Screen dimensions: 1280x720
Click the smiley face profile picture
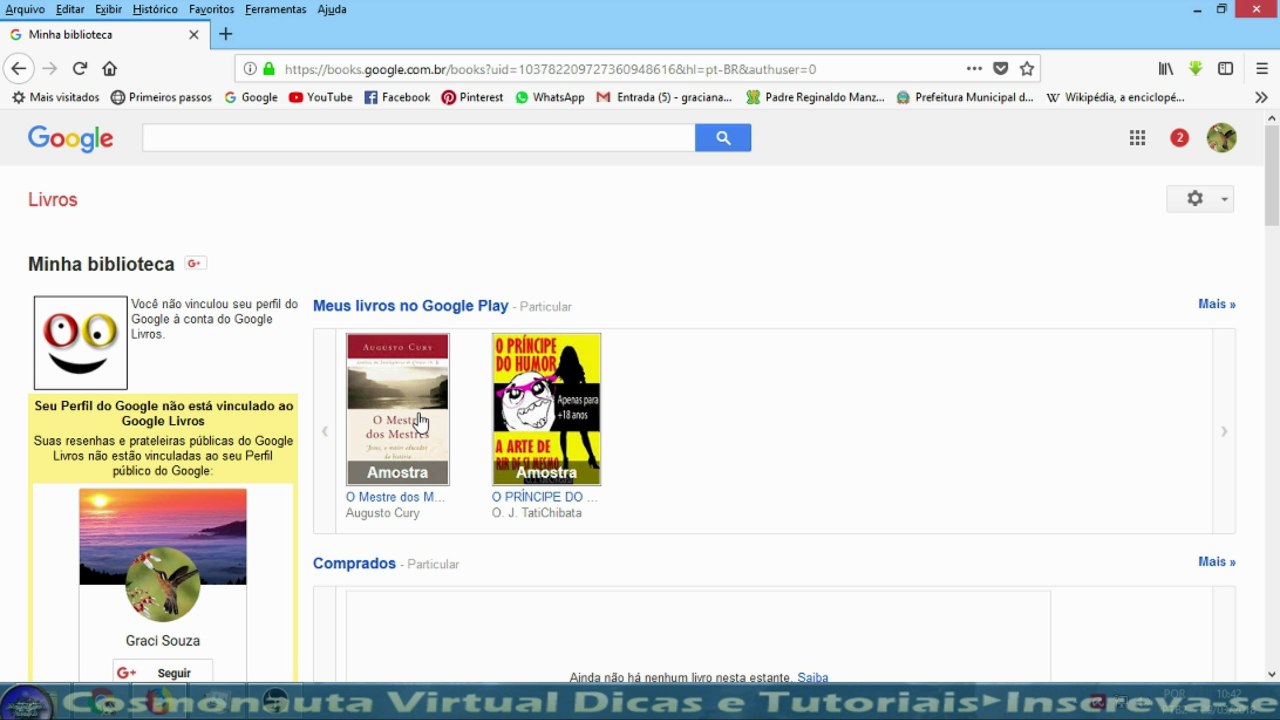(x=81, y=343)
